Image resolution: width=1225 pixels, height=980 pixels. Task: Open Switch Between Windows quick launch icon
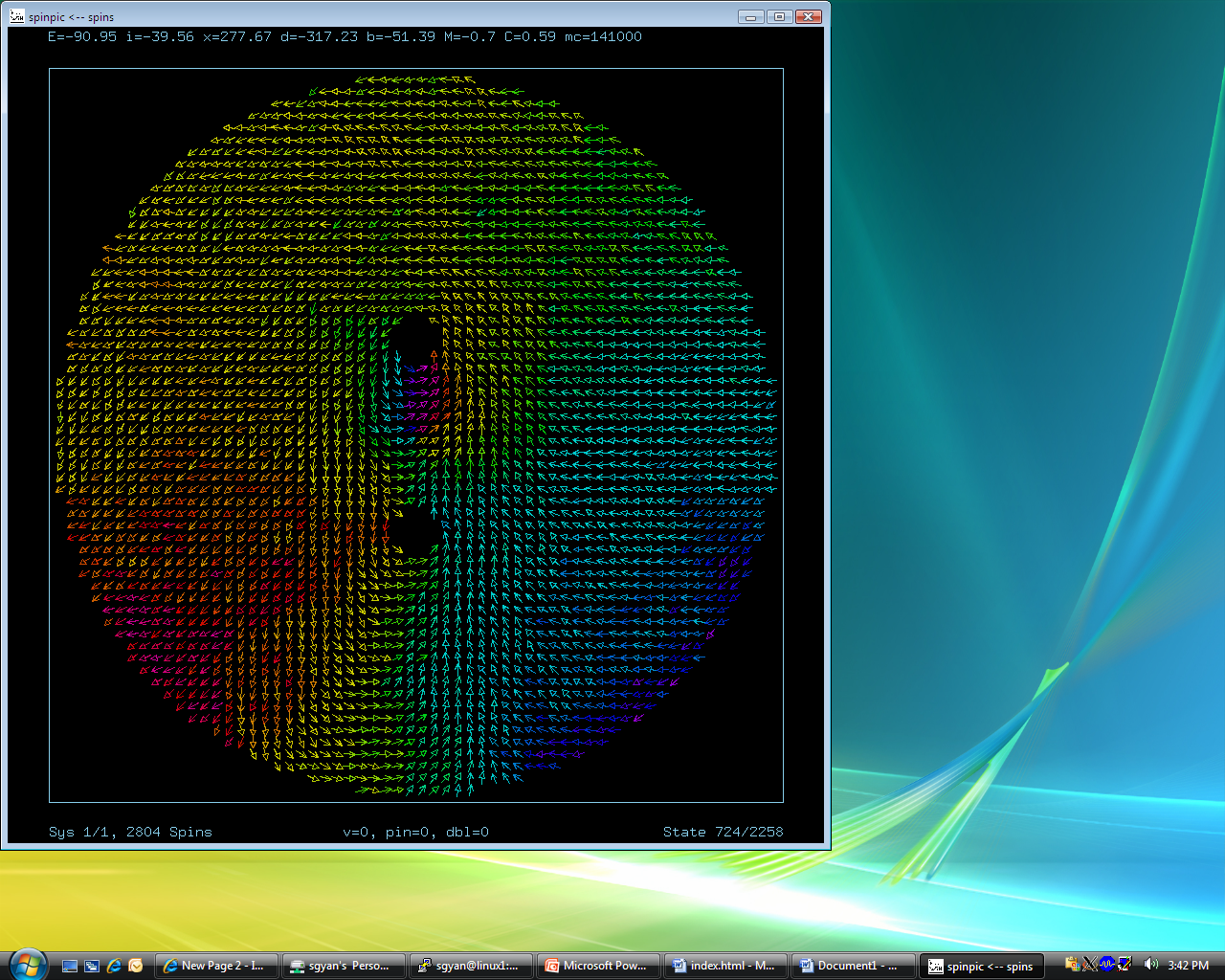(92, 966)
